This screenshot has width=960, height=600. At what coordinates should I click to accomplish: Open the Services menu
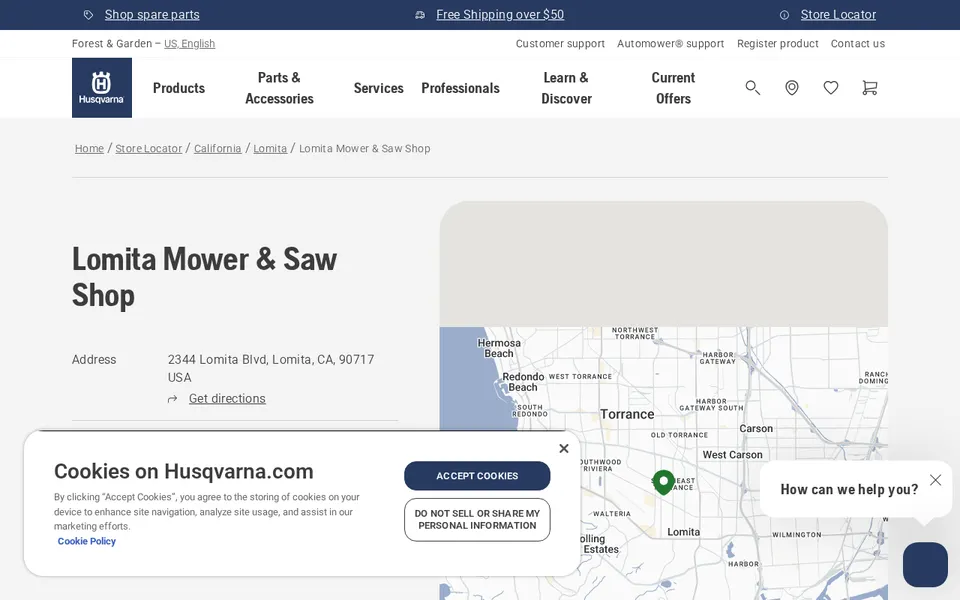tap(378, 88)
